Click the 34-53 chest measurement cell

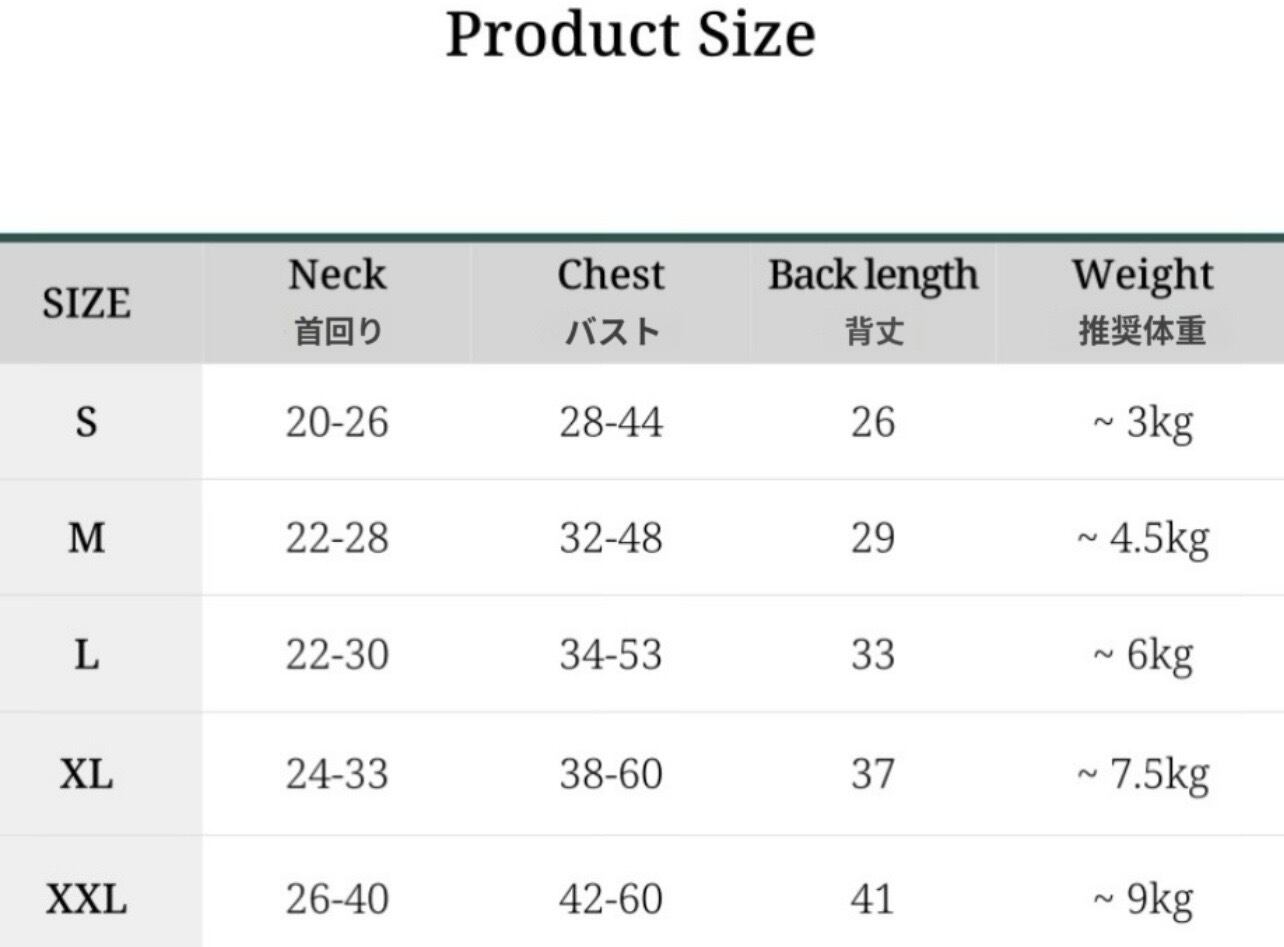click(611, 656)
